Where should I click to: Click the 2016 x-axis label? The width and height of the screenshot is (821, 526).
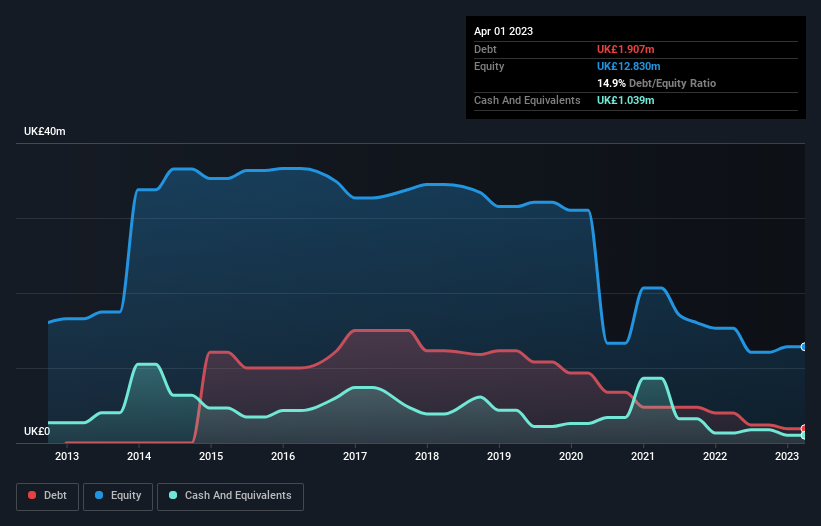[x=283, y=456]
